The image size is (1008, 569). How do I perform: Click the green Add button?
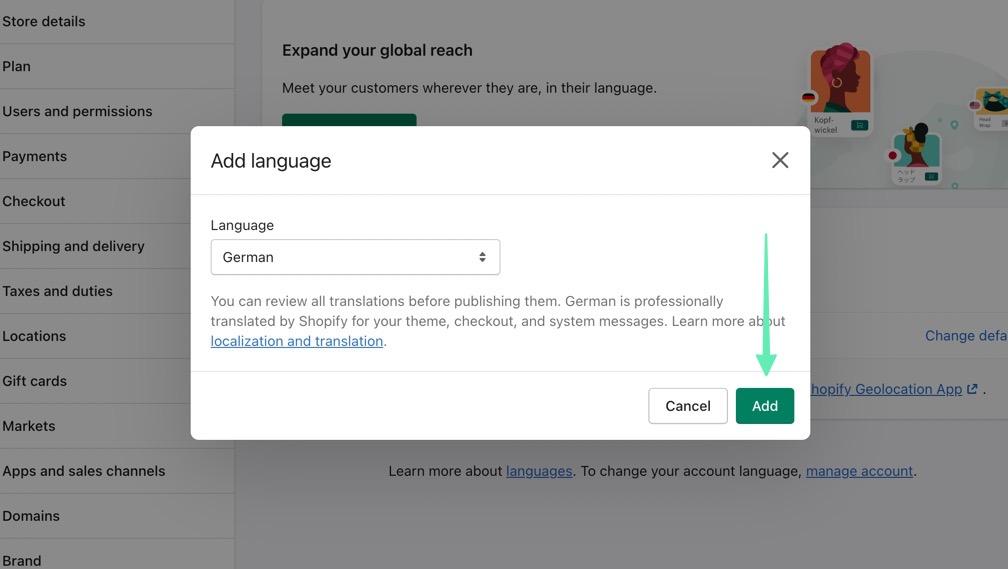764,406
